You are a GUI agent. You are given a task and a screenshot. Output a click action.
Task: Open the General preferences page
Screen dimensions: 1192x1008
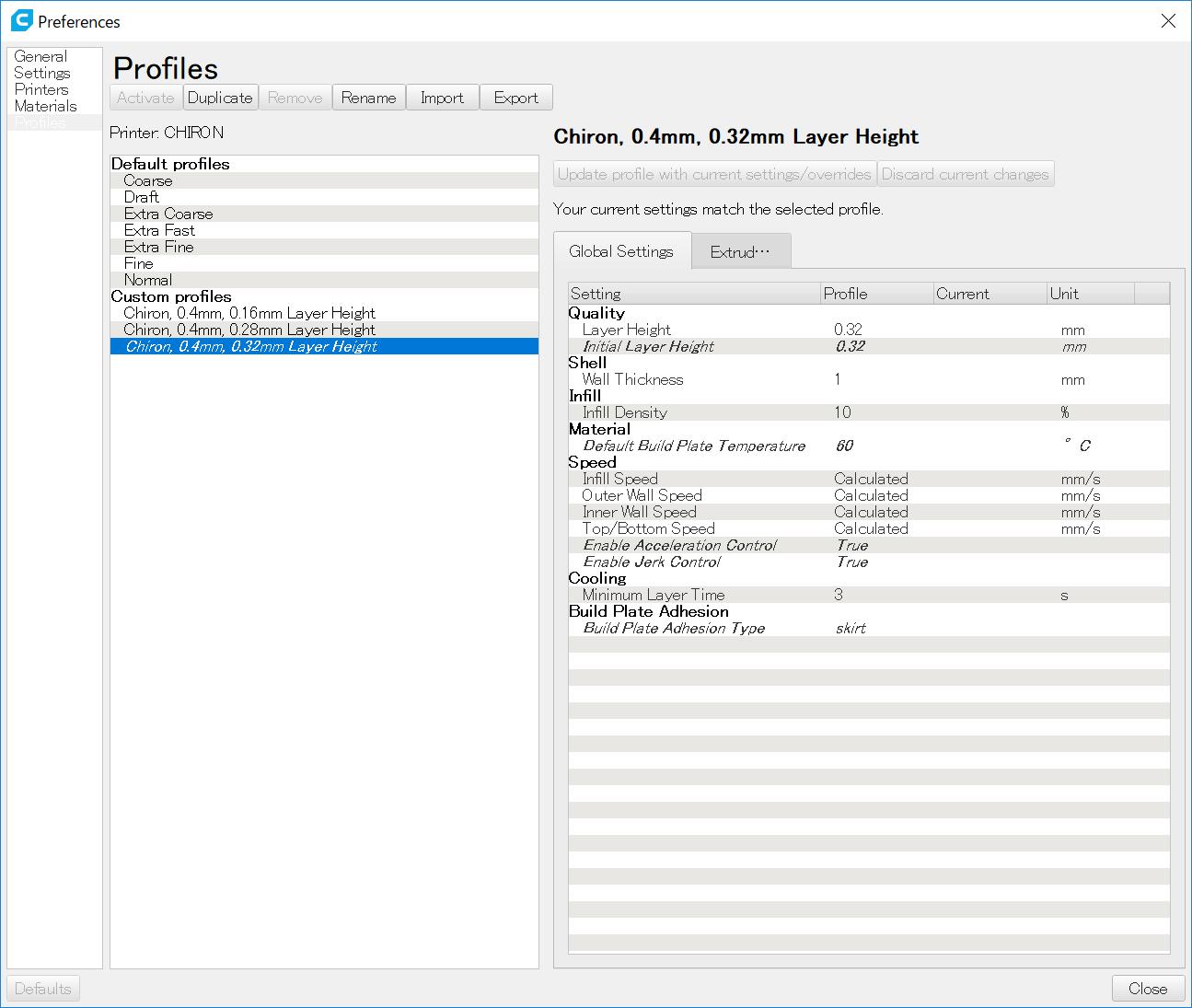[54, 56]
